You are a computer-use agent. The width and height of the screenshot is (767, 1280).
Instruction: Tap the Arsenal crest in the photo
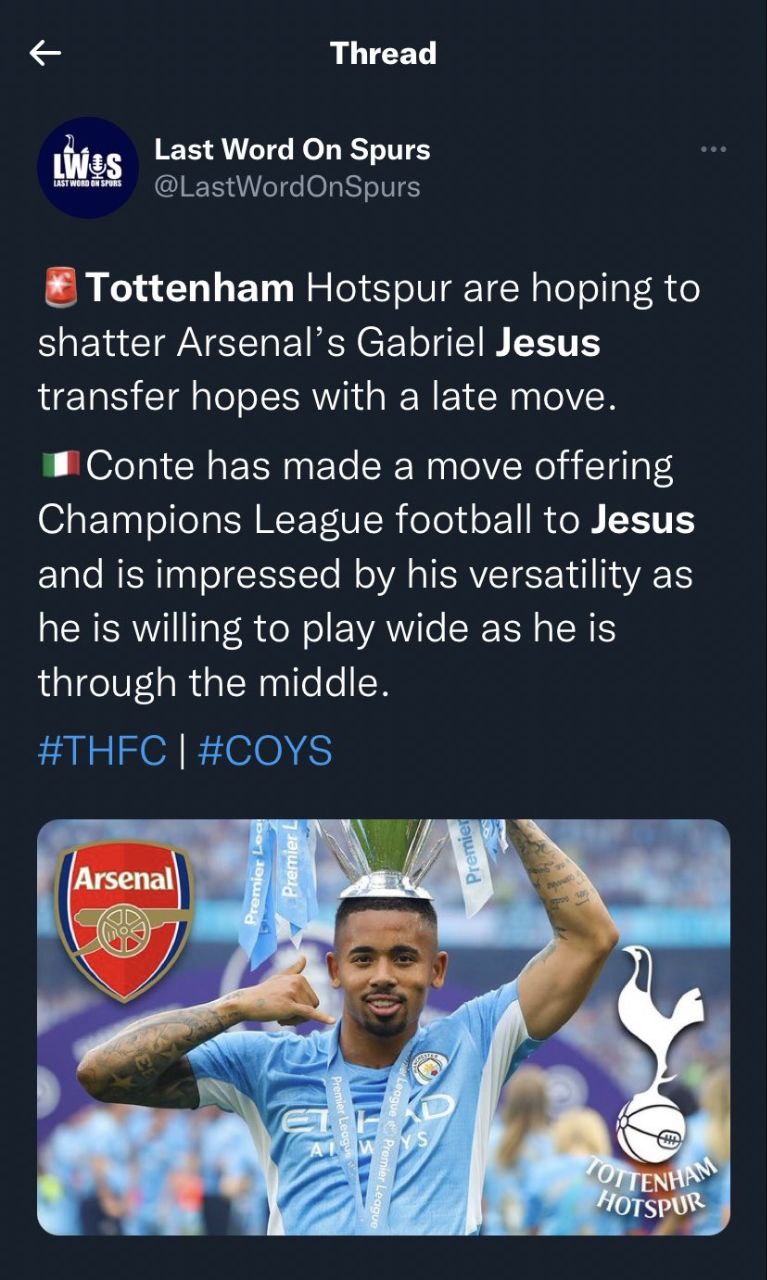click(124, 920)
